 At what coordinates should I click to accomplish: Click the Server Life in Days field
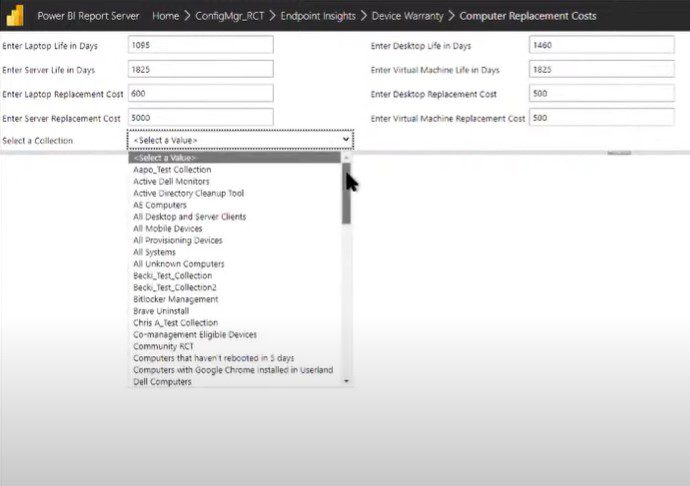201,69
